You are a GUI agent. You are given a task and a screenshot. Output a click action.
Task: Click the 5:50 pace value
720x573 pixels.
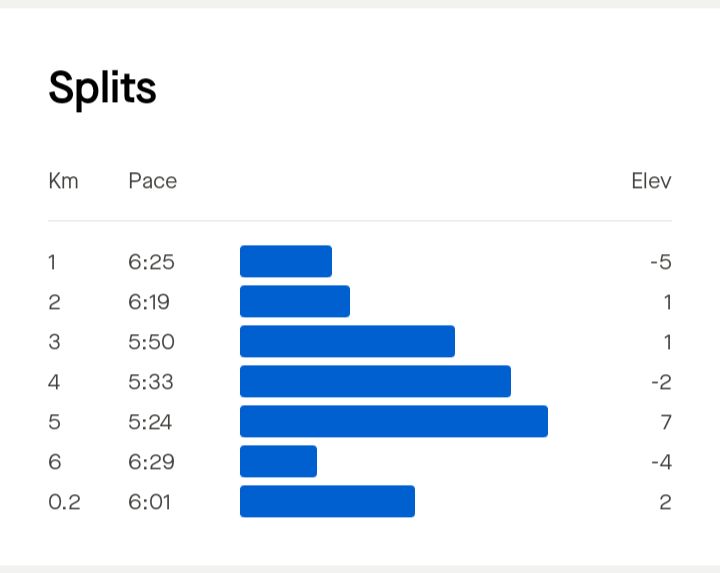[x=151, y=342]
